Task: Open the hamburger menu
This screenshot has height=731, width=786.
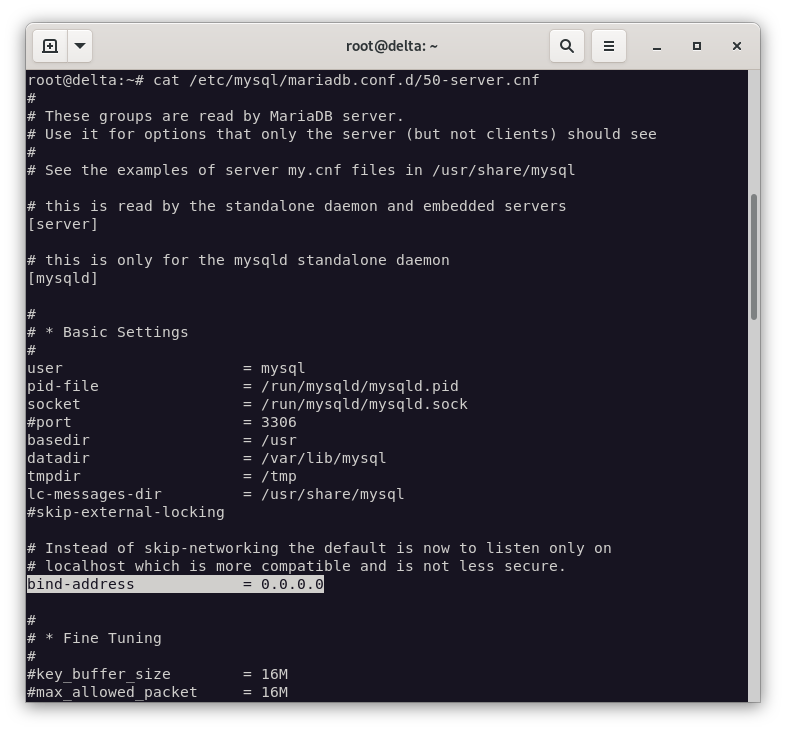Action: click(608, 46)
